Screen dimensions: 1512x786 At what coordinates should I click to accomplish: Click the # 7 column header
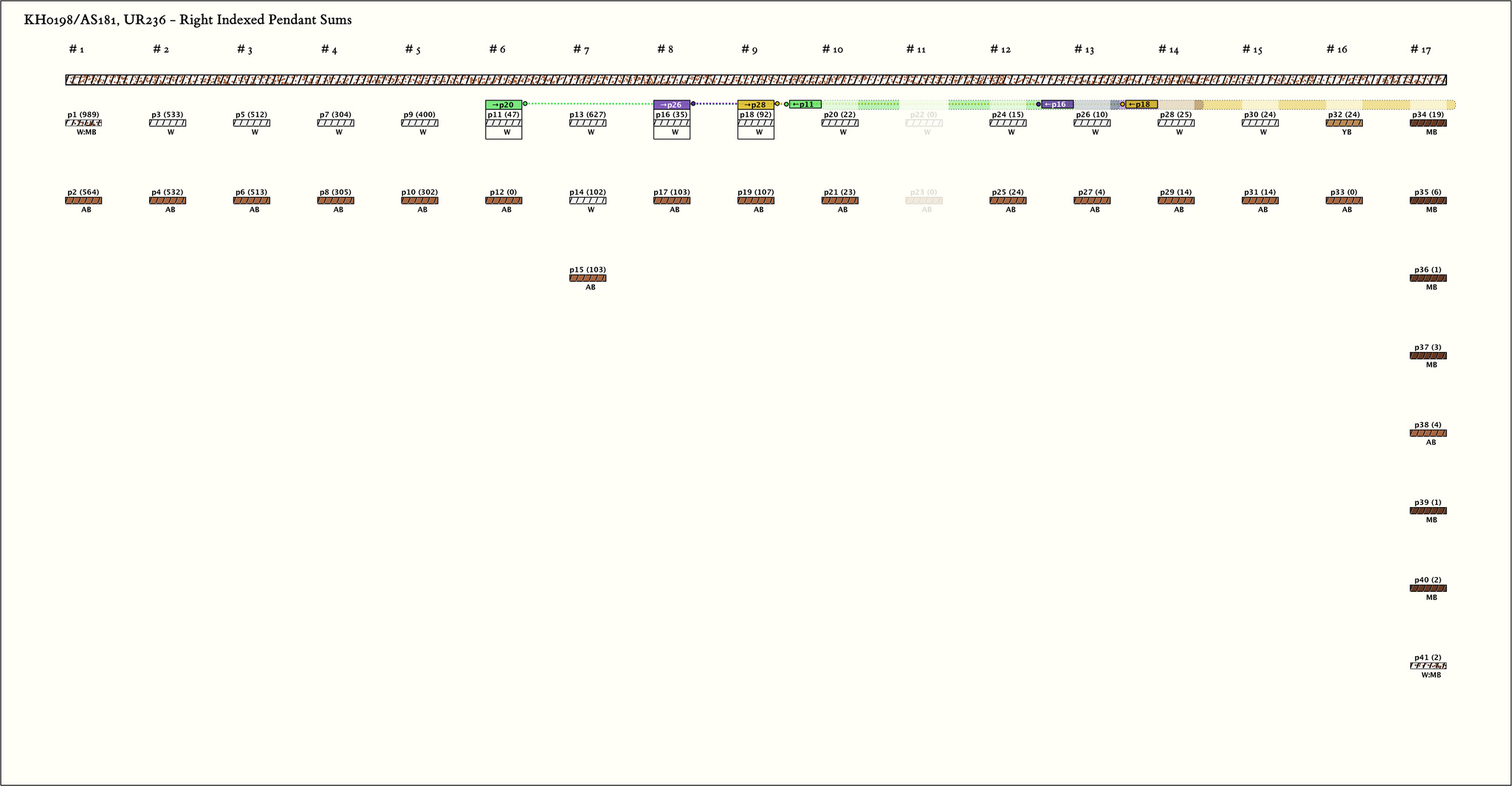[x=581, y=49]
